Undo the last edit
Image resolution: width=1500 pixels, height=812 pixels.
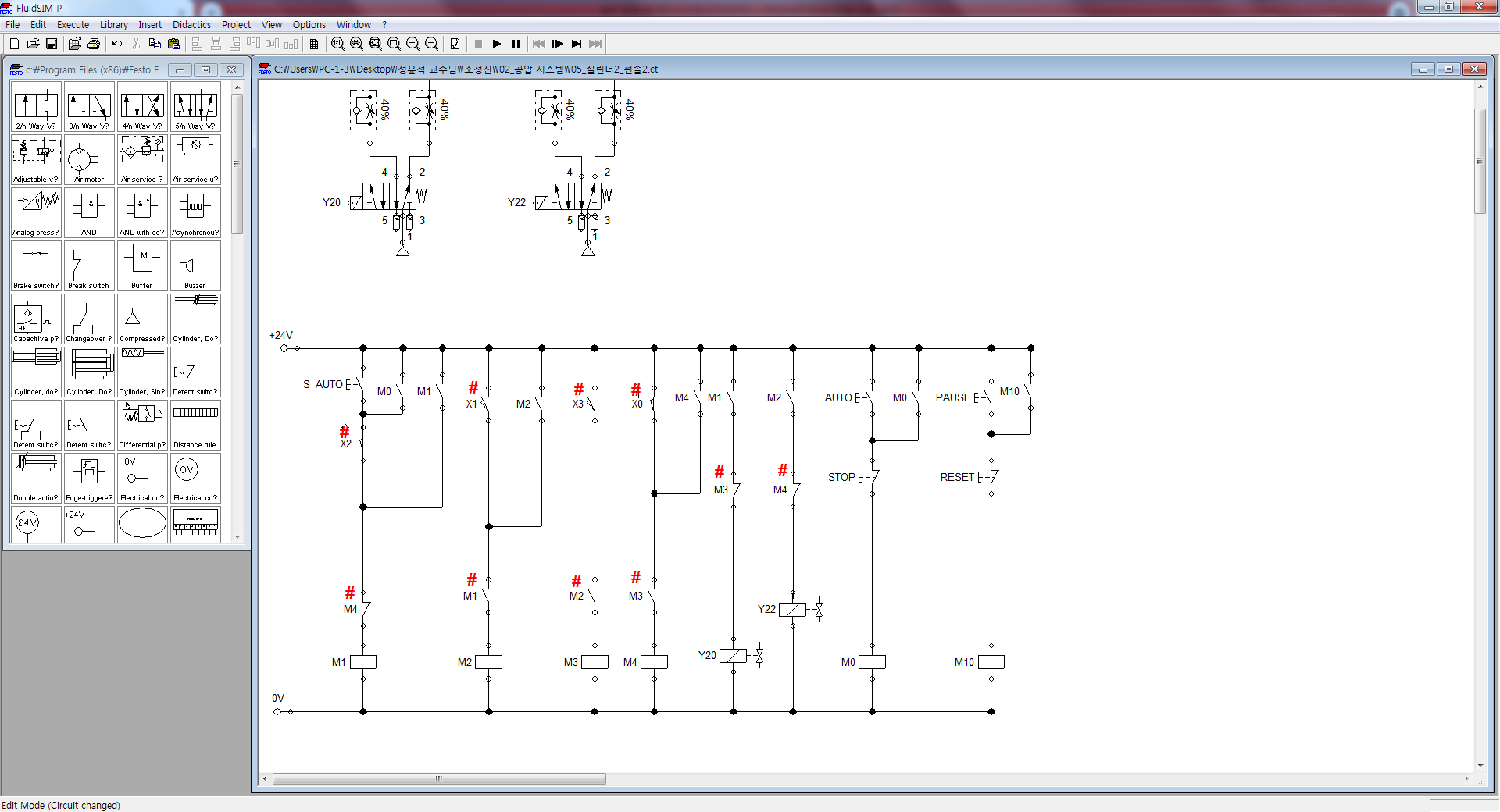point(117,44)
